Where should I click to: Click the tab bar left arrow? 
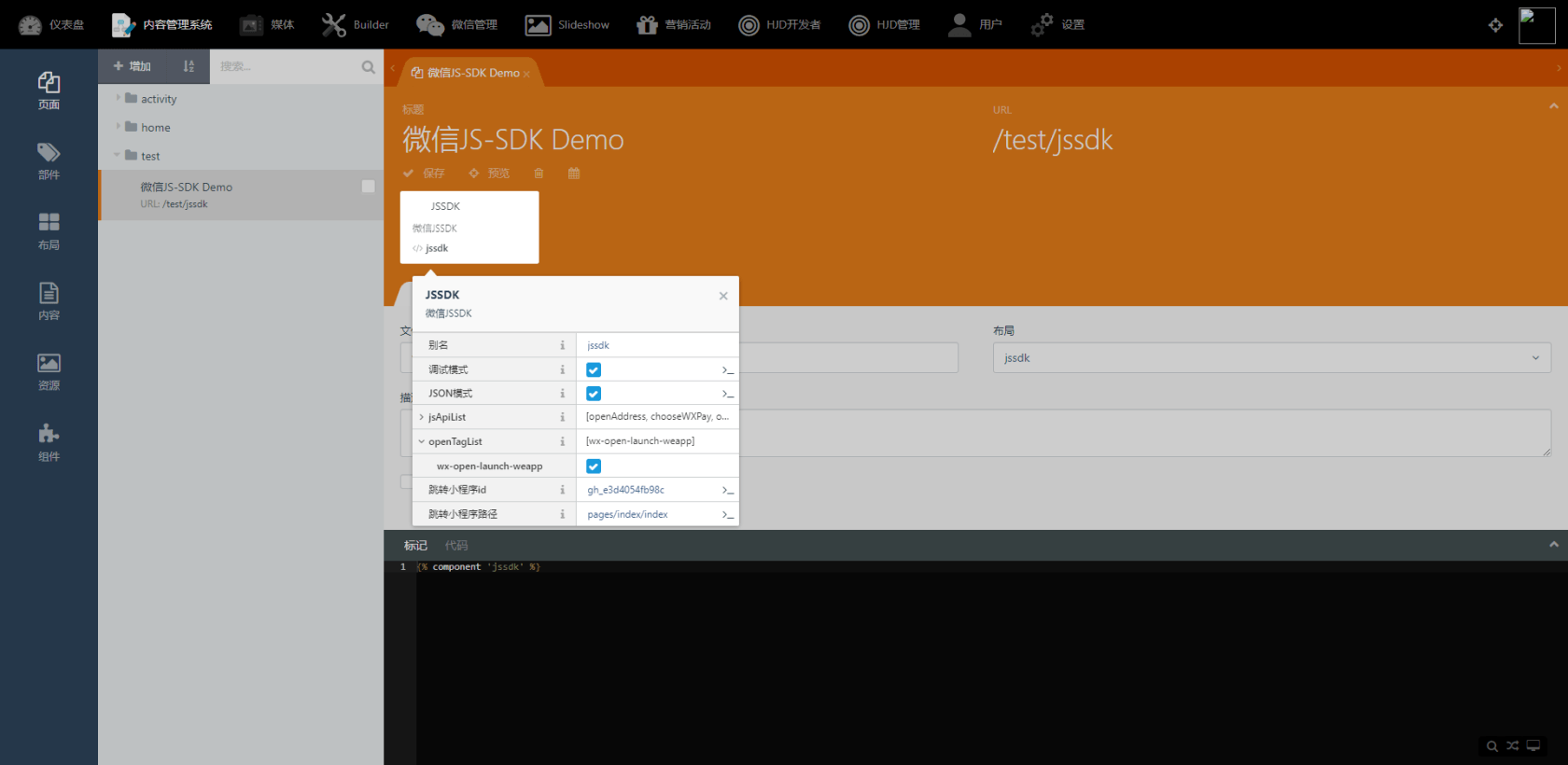point(393,68)
